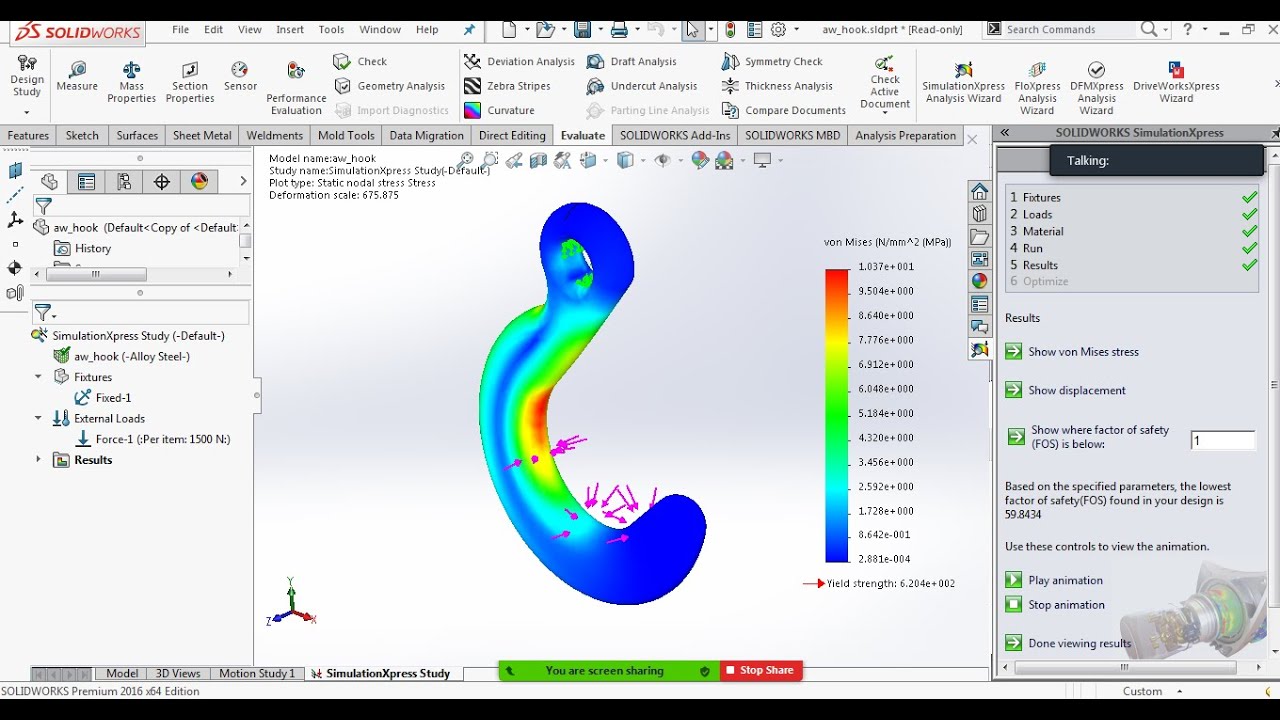Click Stop animation

tap(1056, 604)
